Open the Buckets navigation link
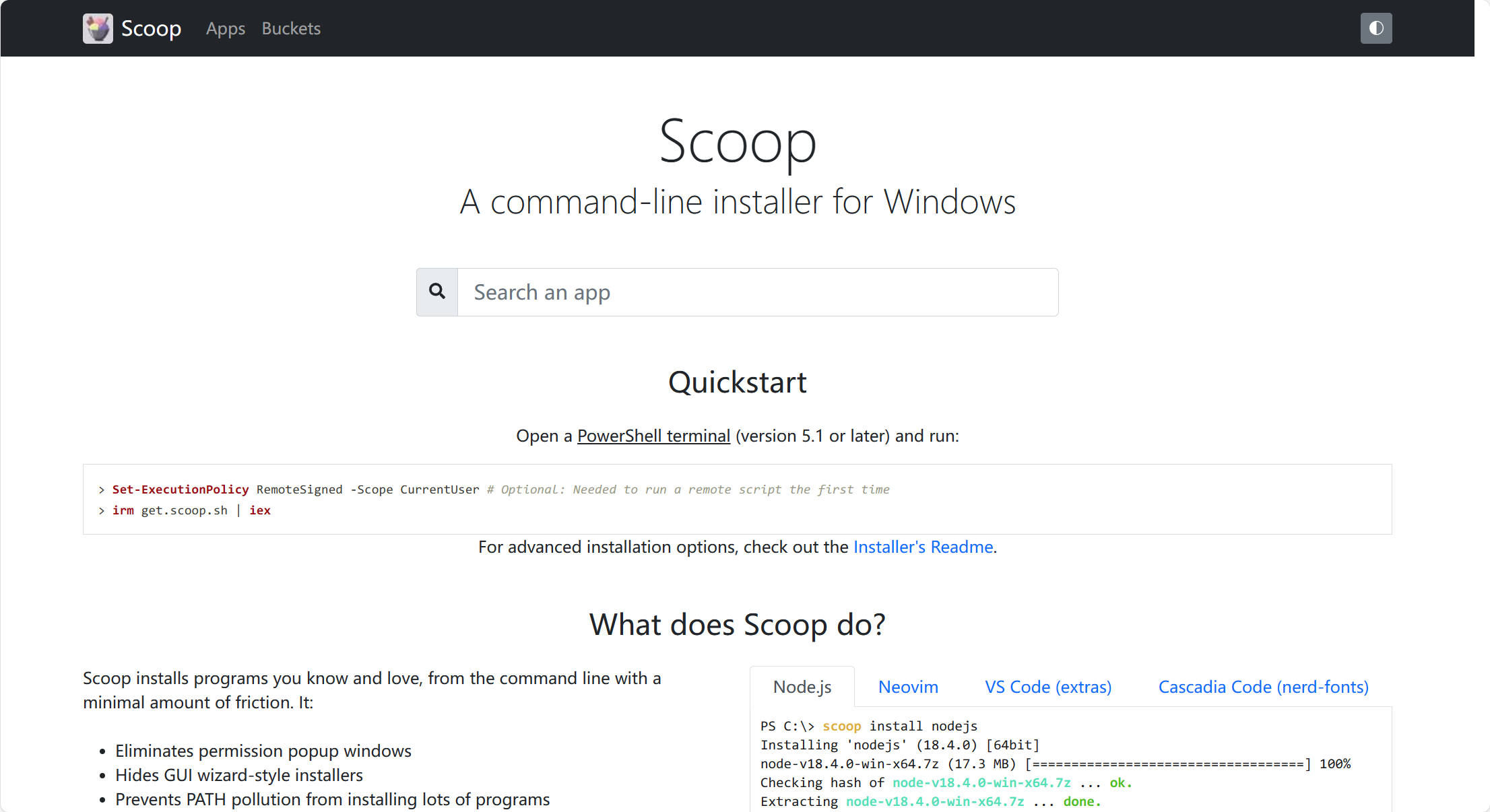Image resolution: width=1490 pixels, height=812 pixels. [291, 28]
